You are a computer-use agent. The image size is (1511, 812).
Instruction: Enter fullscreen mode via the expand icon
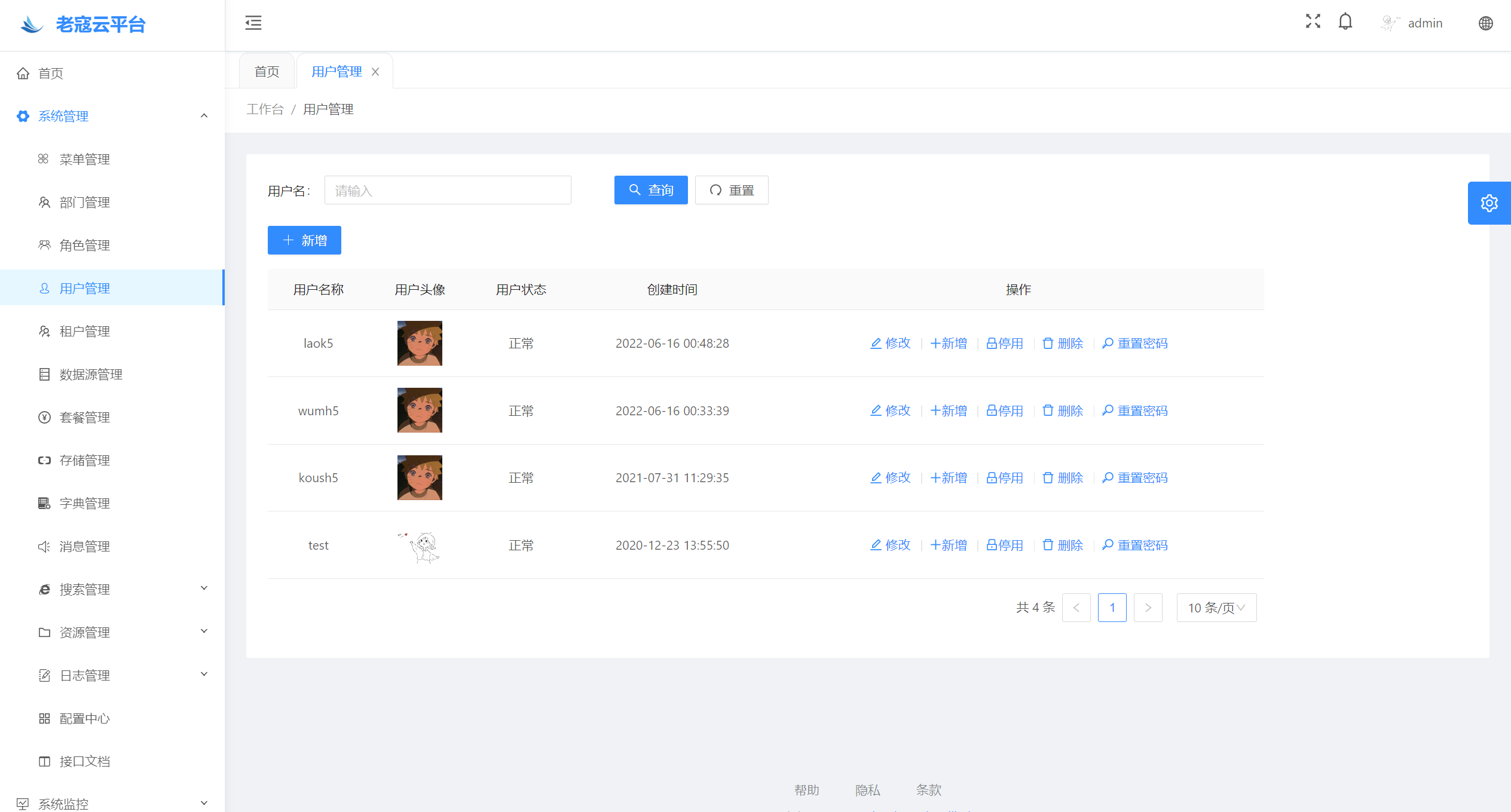1313,22
